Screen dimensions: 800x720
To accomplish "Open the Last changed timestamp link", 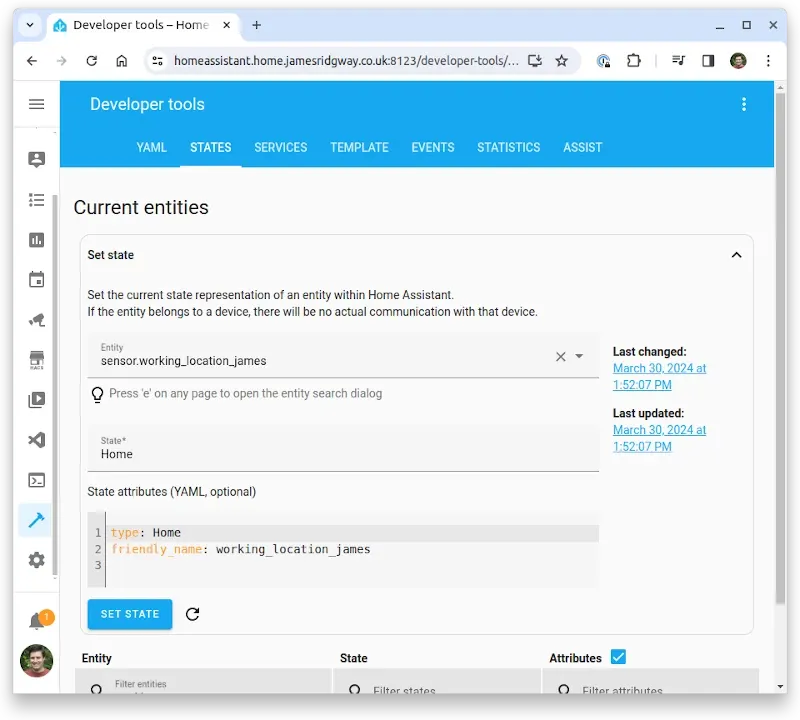I will 659,377.
